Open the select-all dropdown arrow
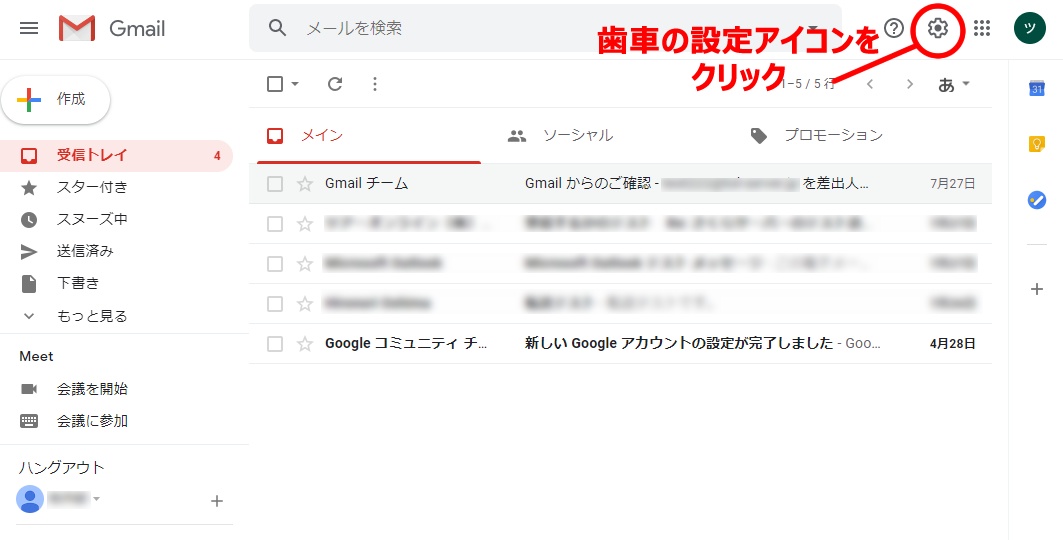The height and width of the screenshot is (540, 1063). pos(295,84)
